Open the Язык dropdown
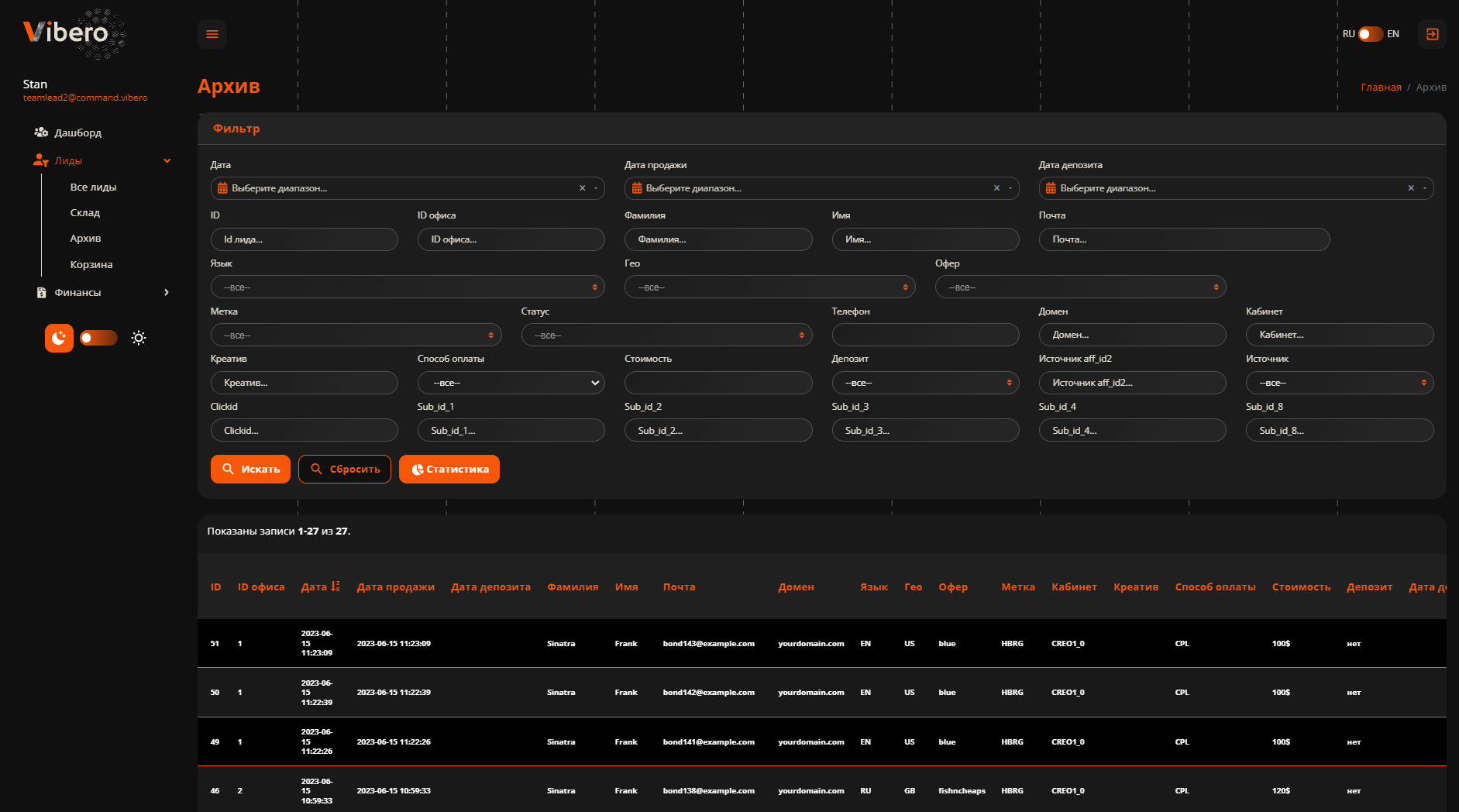 coord(408,287)
